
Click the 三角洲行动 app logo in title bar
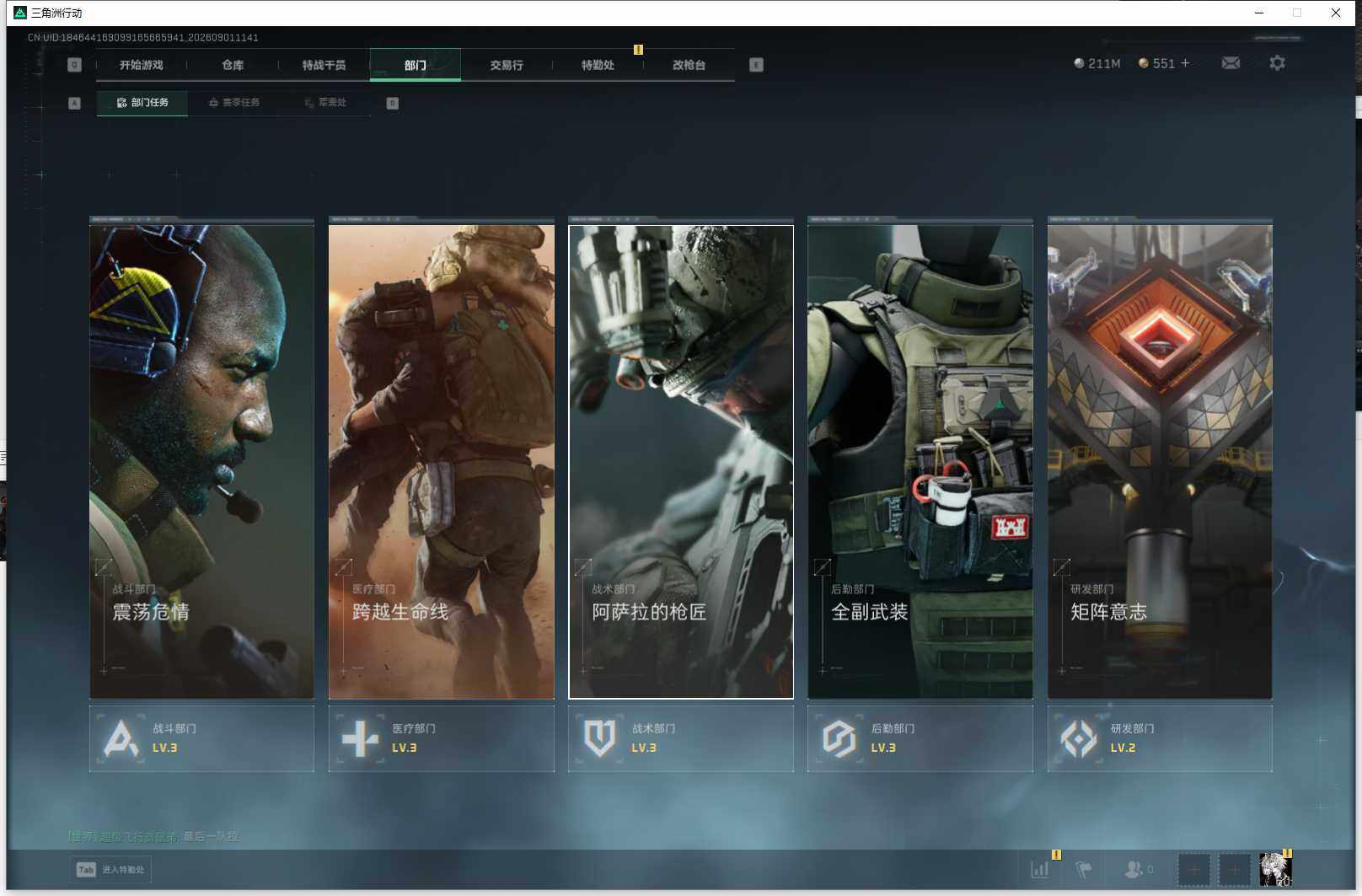pyautogui.click(x=20, y=13)
